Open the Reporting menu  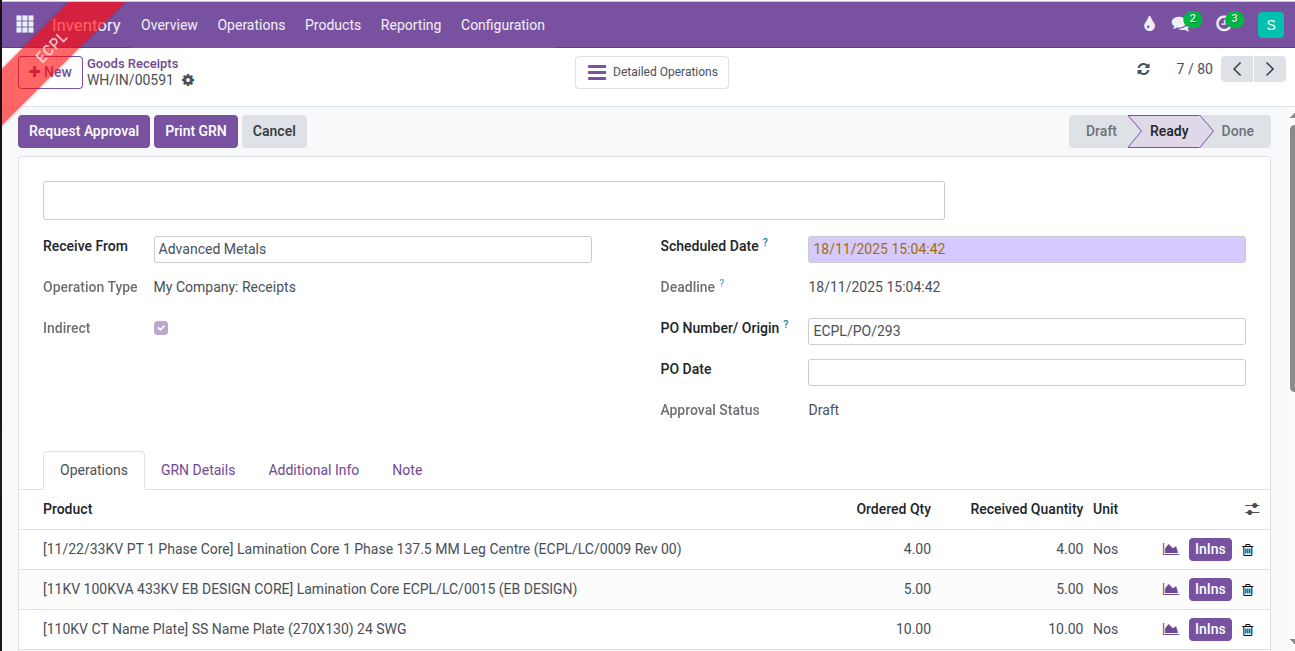click(410, 25)
